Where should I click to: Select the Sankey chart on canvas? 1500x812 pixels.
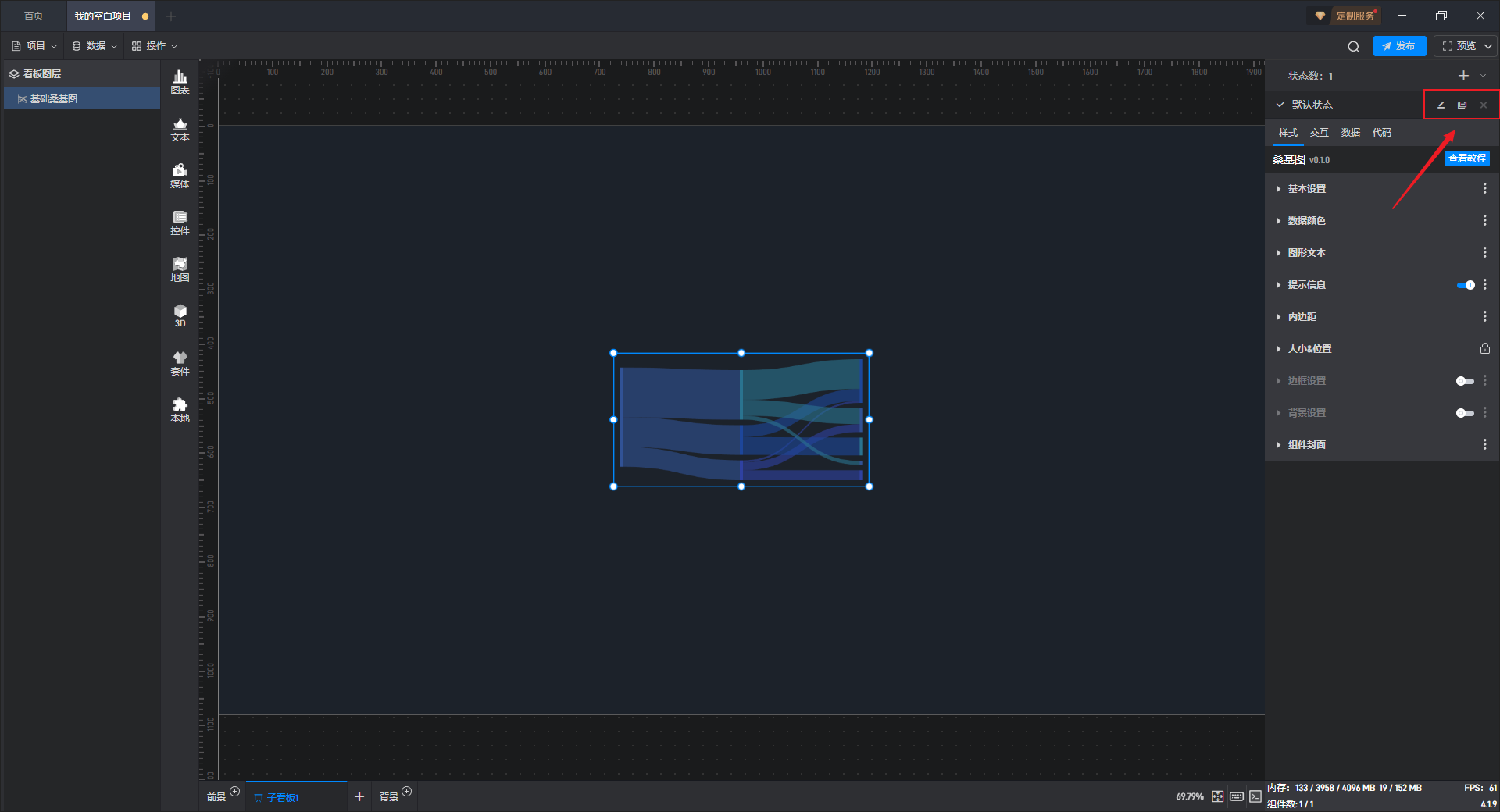point(741,419)
